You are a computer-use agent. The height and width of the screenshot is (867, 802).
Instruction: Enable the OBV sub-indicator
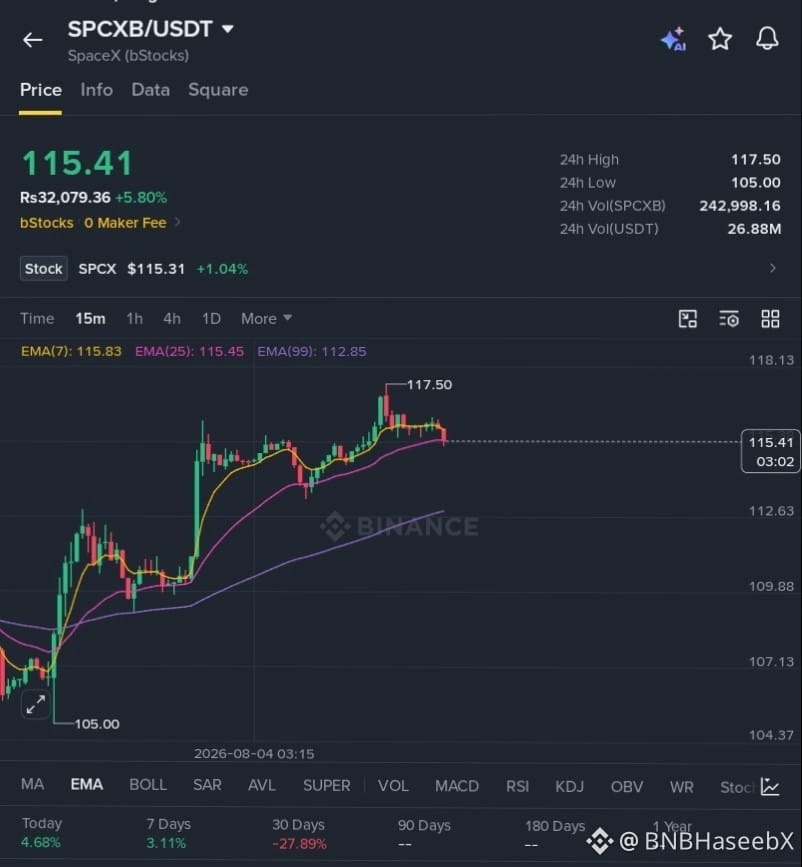click(x=627, y=787)
